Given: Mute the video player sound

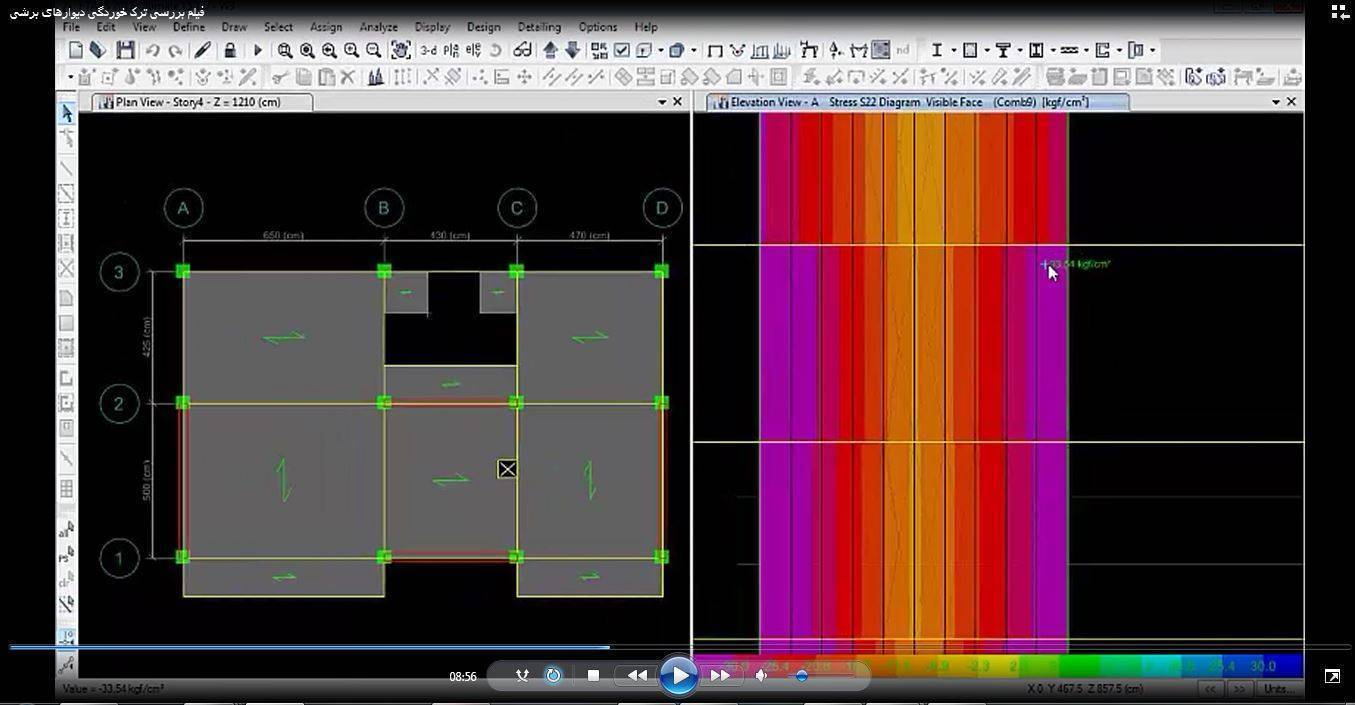Looking at the screenshot, I should point(761,676).
